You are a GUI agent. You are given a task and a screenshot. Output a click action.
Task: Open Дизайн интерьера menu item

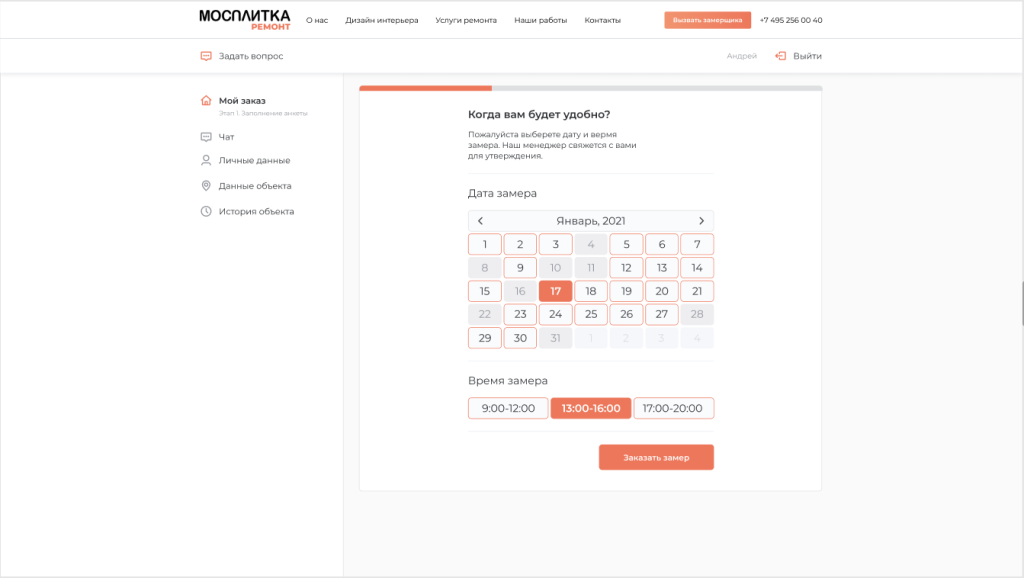[x=382, y=20]
